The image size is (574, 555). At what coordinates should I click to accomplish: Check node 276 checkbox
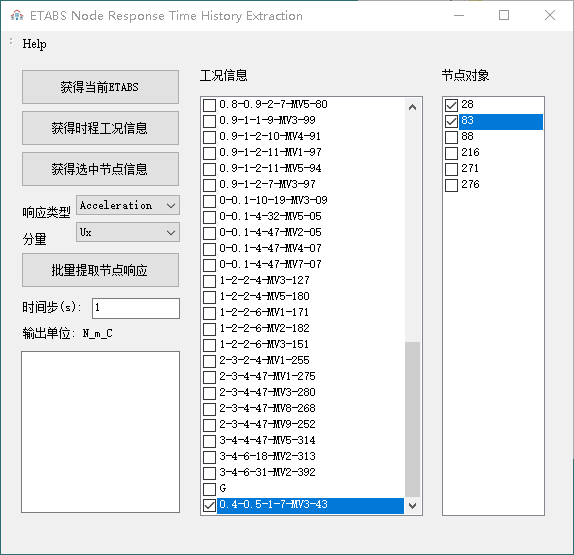point(451,185)
